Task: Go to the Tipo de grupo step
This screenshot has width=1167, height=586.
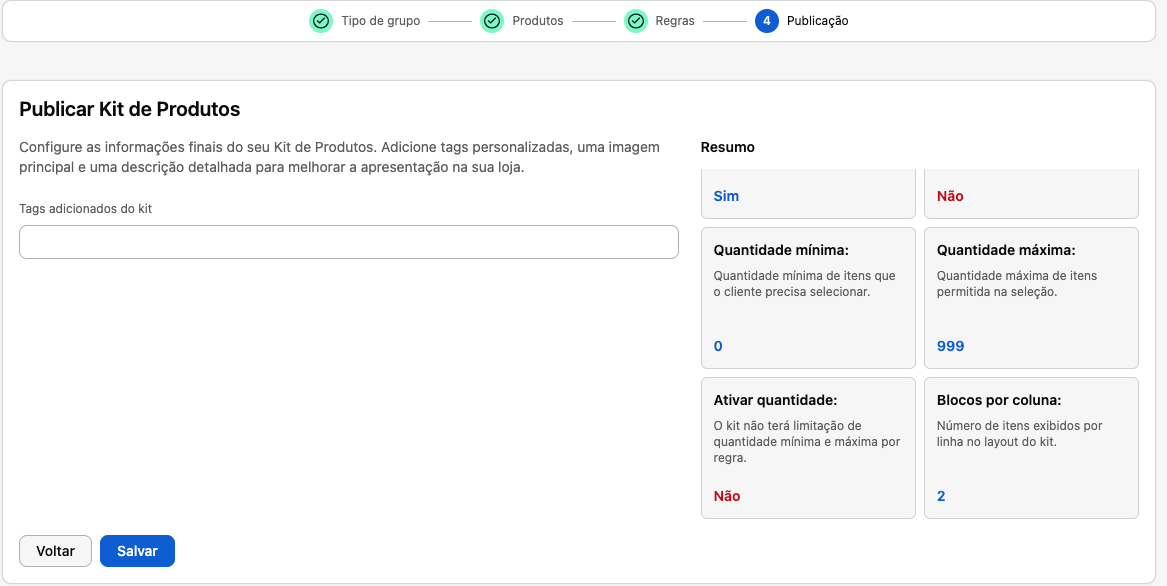Action: tap(380, 21)
